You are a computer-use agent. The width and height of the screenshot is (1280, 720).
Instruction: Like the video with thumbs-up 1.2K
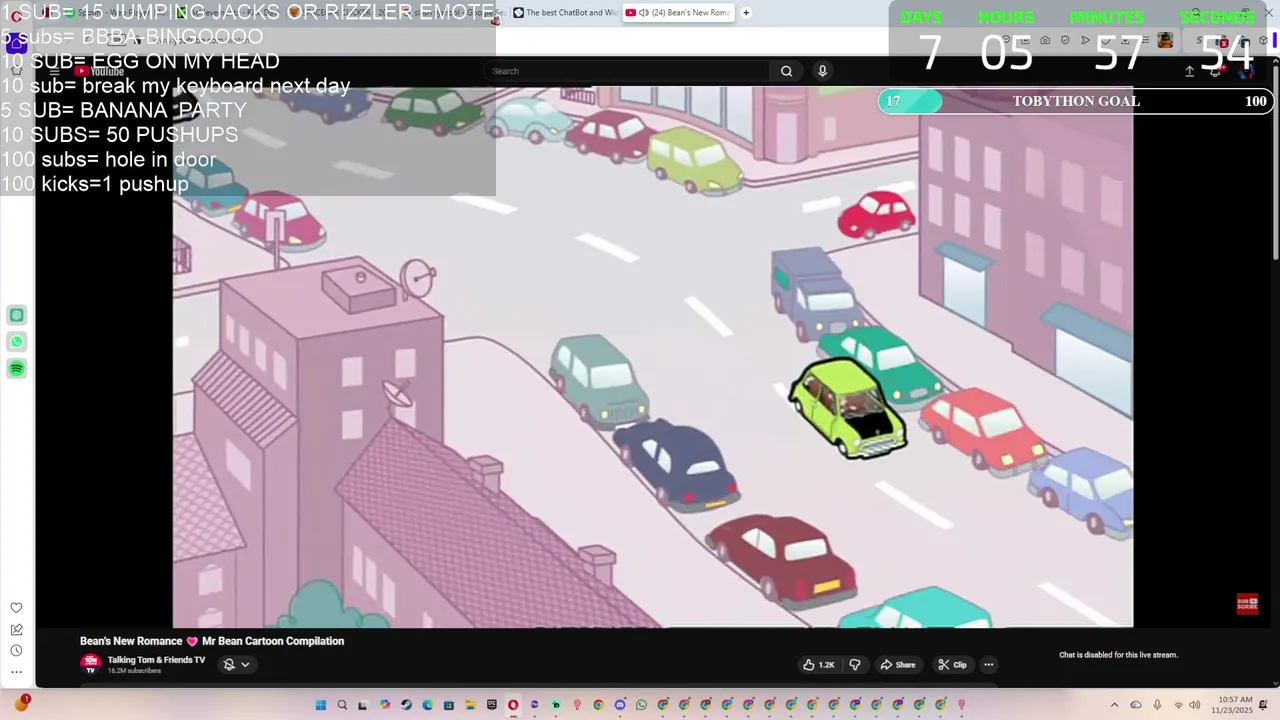pos(818,665)
